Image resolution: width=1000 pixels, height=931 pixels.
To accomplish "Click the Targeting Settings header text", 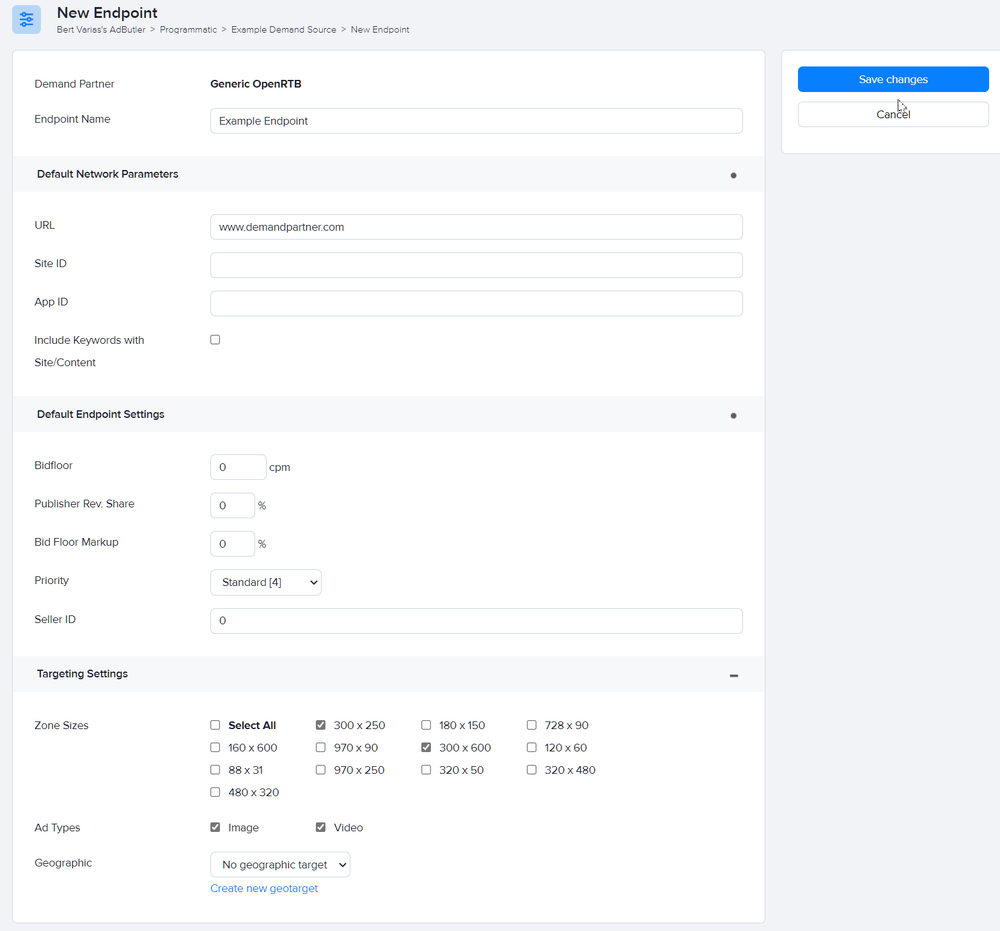I will (x=82, y=674).
